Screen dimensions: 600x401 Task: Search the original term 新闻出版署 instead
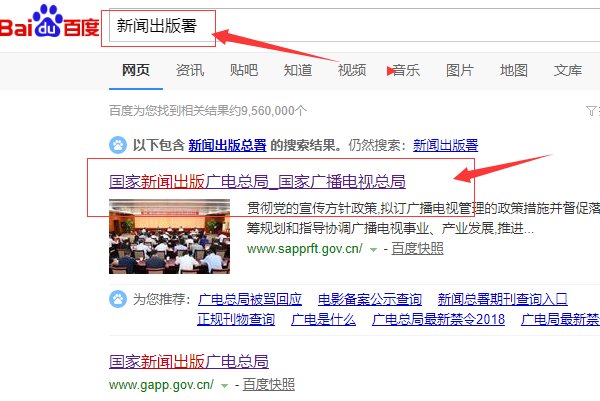(x=445, y=145)
